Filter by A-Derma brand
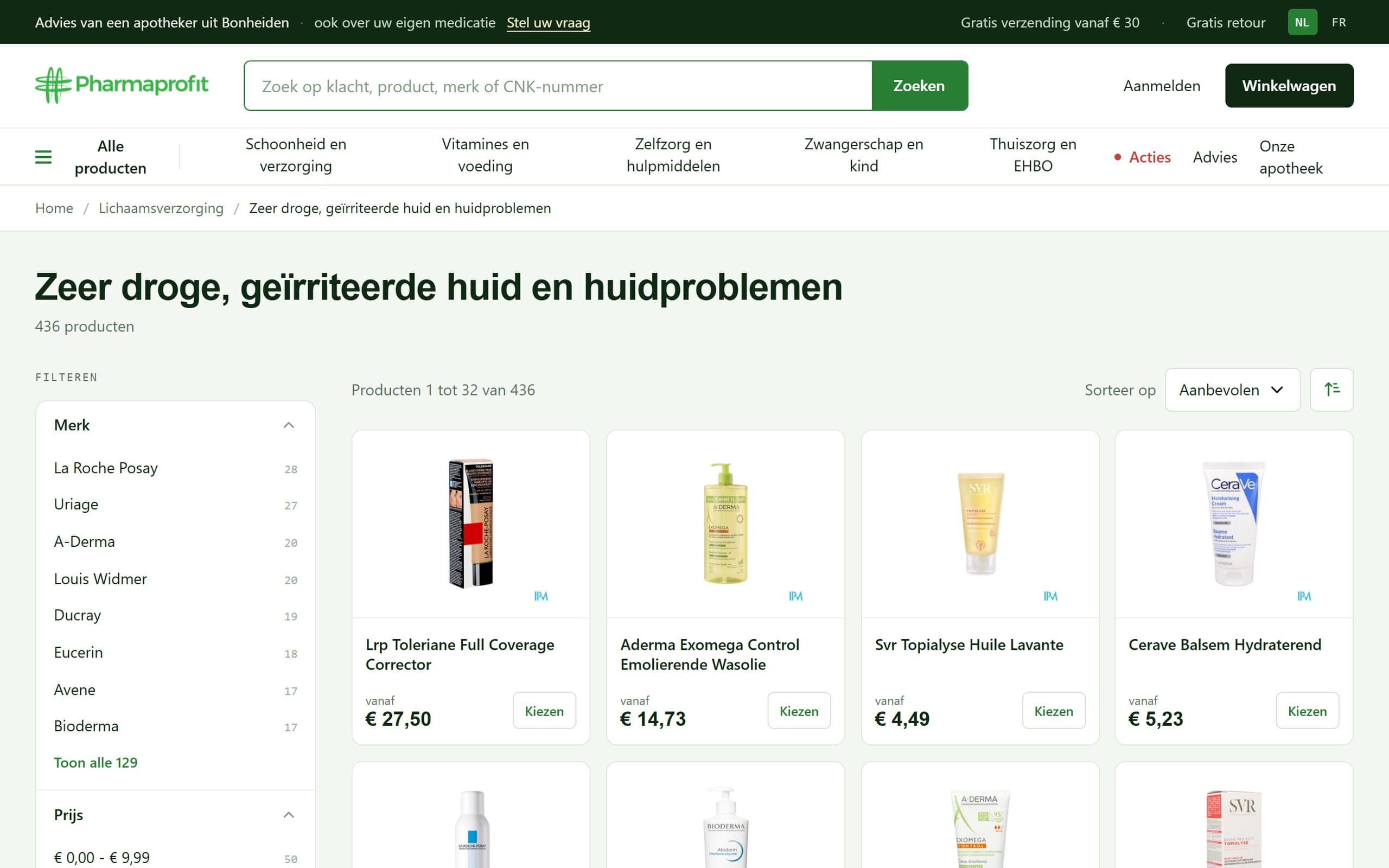This screenshot has width=1389, height=868. pyautogui.click(x=175, y=542)
